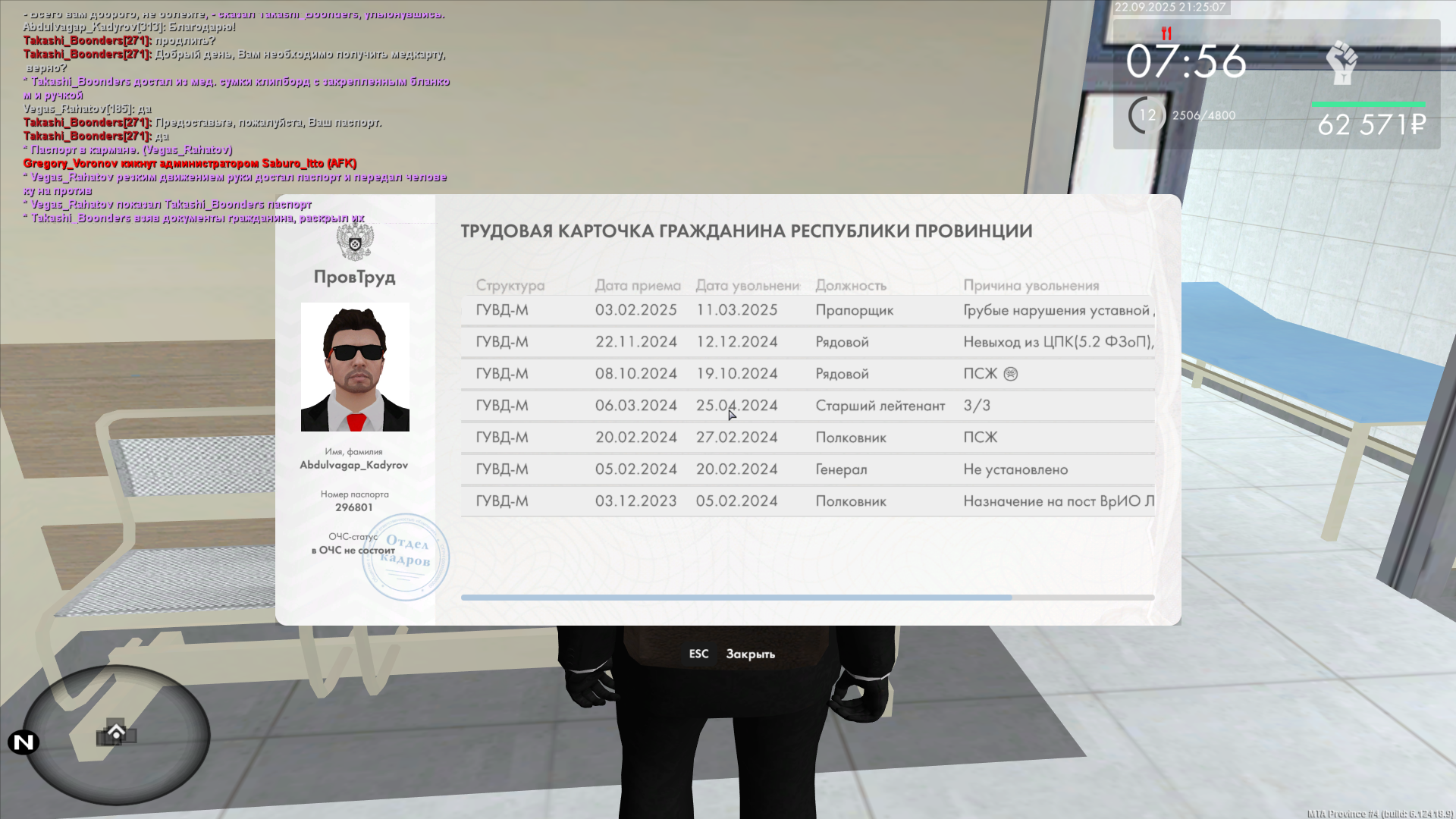This screenshot has width=1456, height=819.
Task: Click the Дата приема column header
Action: click(637, 286)
